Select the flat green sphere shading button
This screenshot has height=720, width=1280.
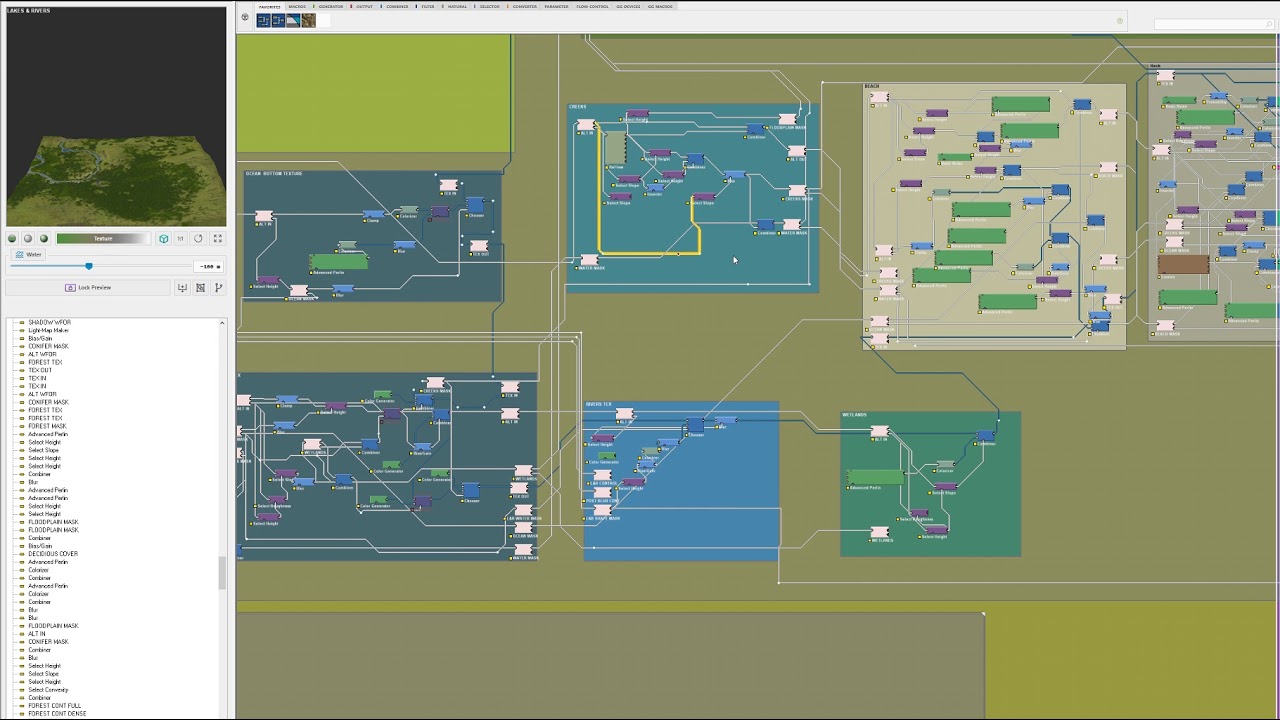click(12, 239)
